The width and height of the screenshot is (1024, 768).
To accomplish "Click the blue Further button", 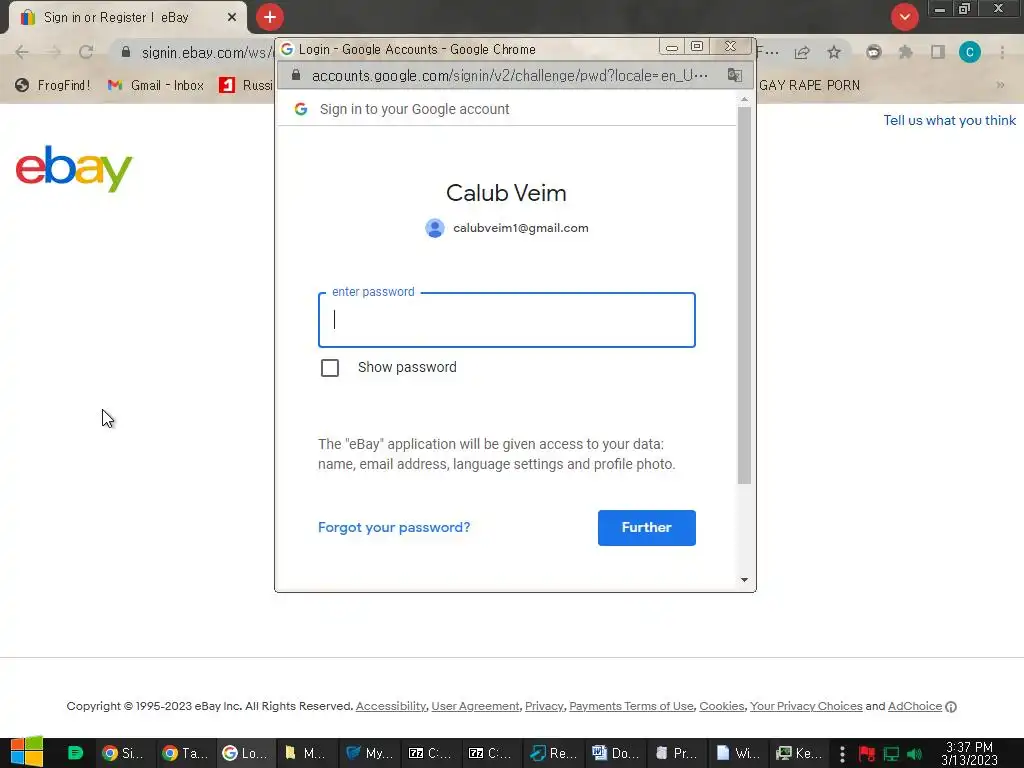I will click(x=647, y=528).
